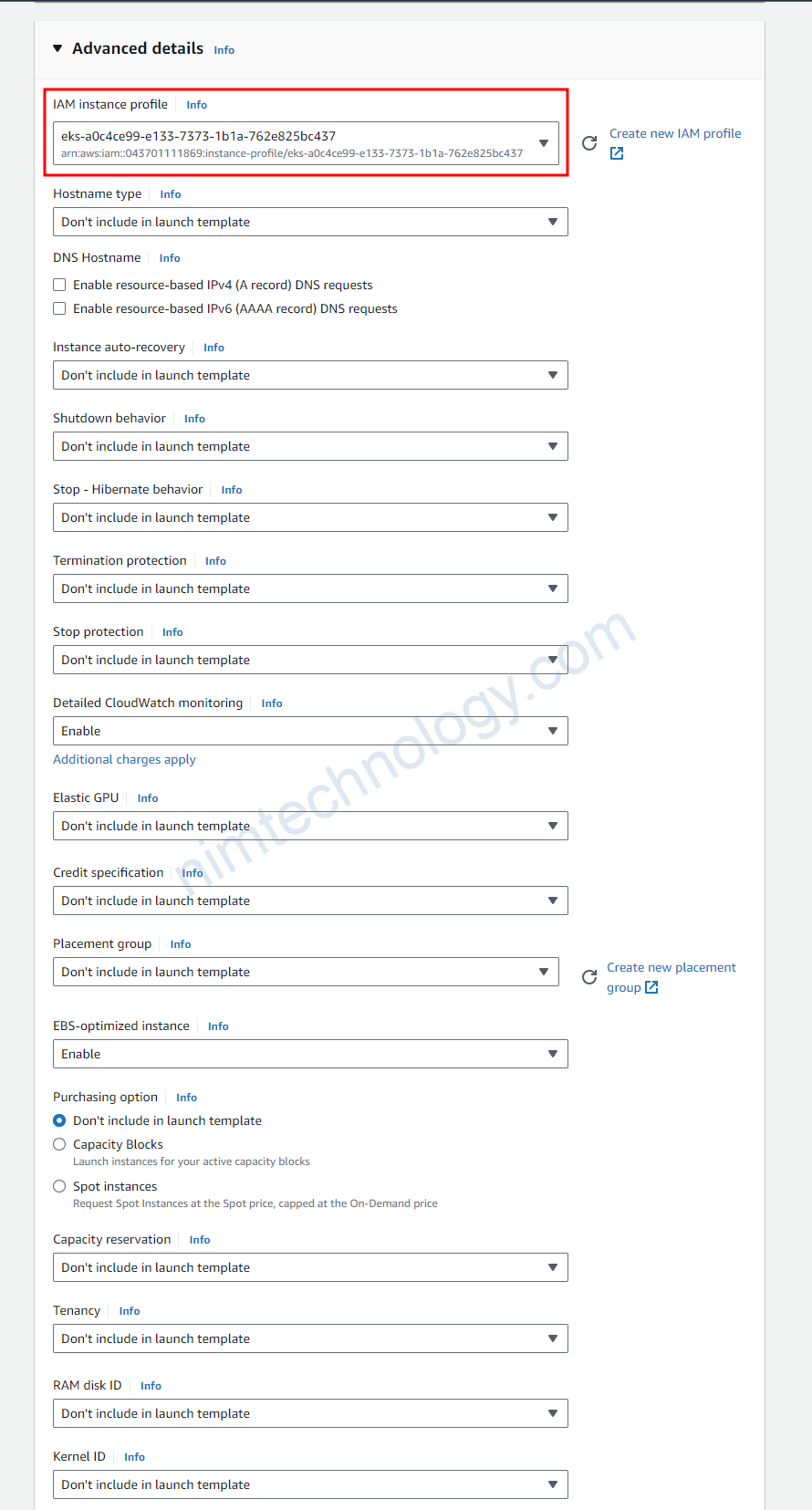Click Create new IAM profile link

[x=675, y=133]
